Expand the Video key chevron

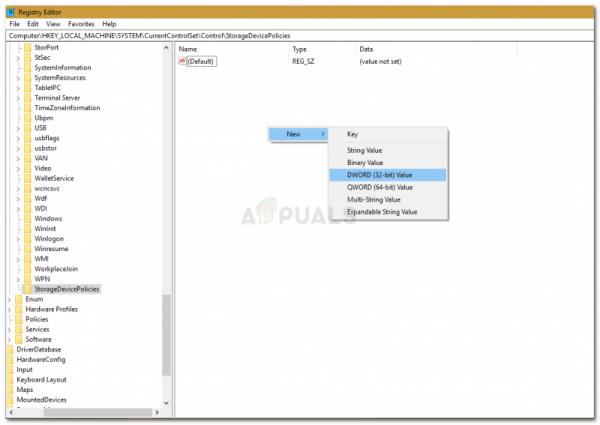[18, 169]
